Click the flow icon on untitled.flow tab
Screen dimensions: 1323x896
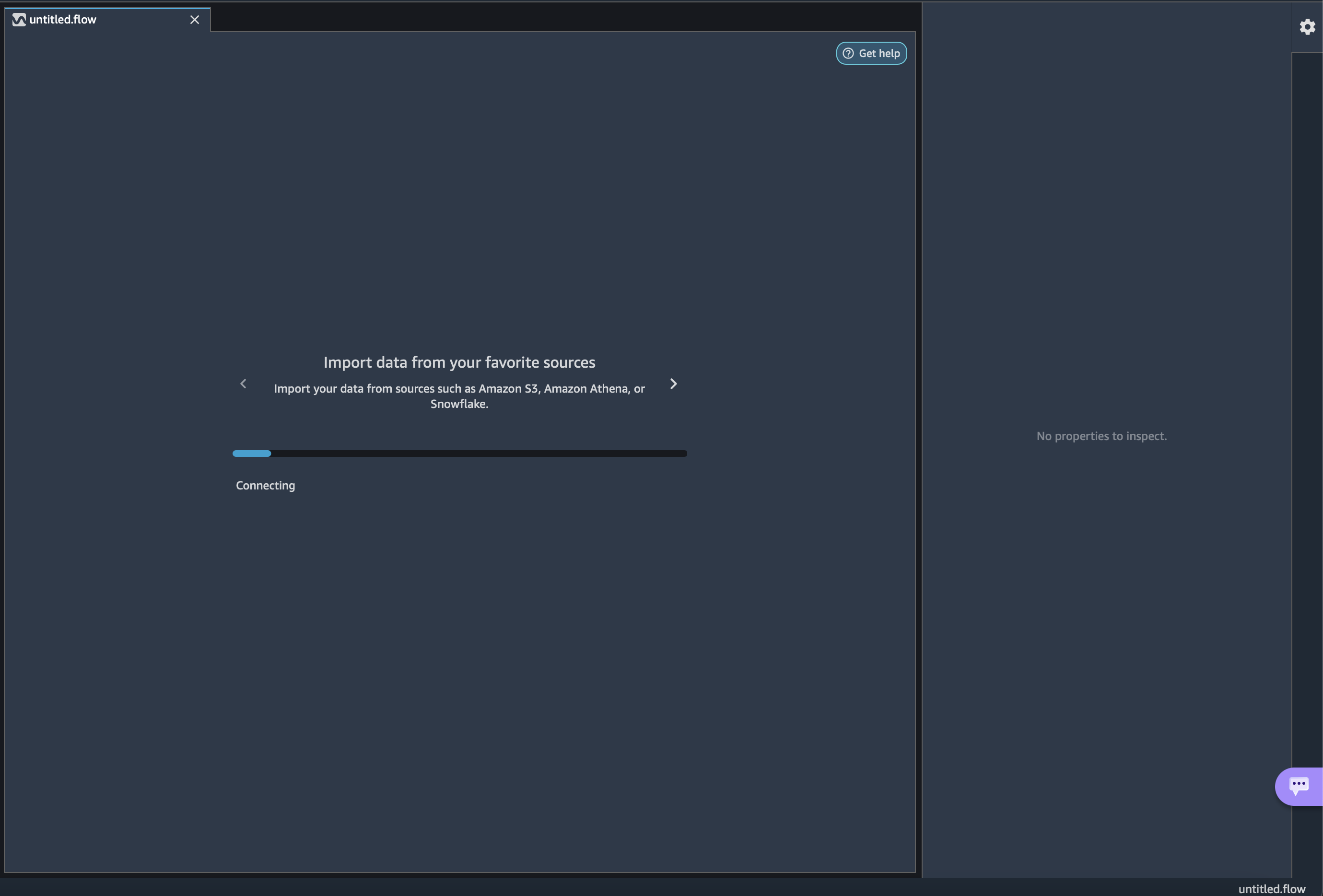(x=19, y=20)
